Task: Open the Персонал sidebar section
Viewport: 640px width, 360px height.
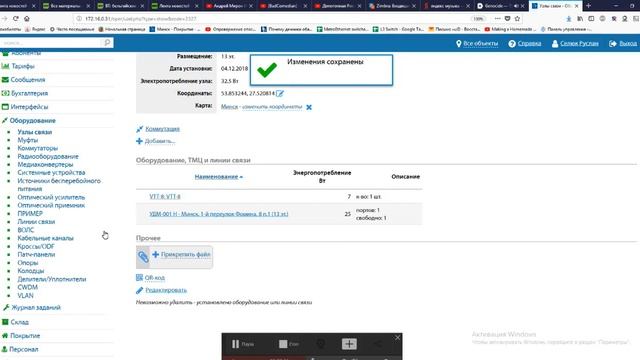Action: (x=24, y=349)
